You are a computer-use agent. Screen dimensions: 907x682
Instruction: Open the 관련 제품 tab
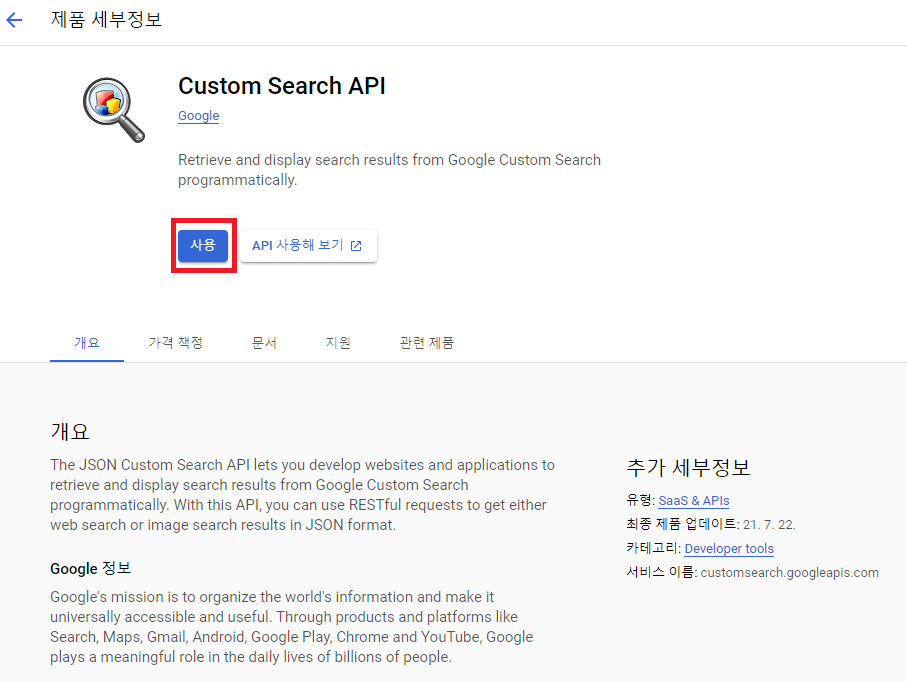click(427, 343)
